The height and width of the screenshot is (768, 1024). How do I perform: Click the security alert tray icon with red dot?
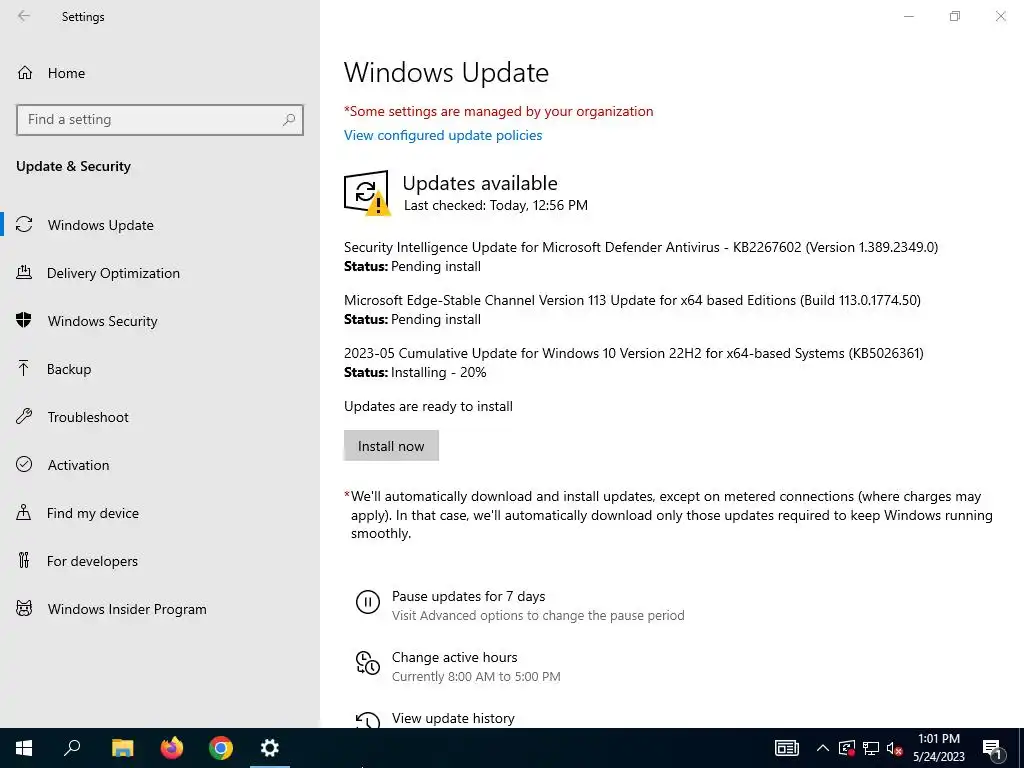click(847, 748)
